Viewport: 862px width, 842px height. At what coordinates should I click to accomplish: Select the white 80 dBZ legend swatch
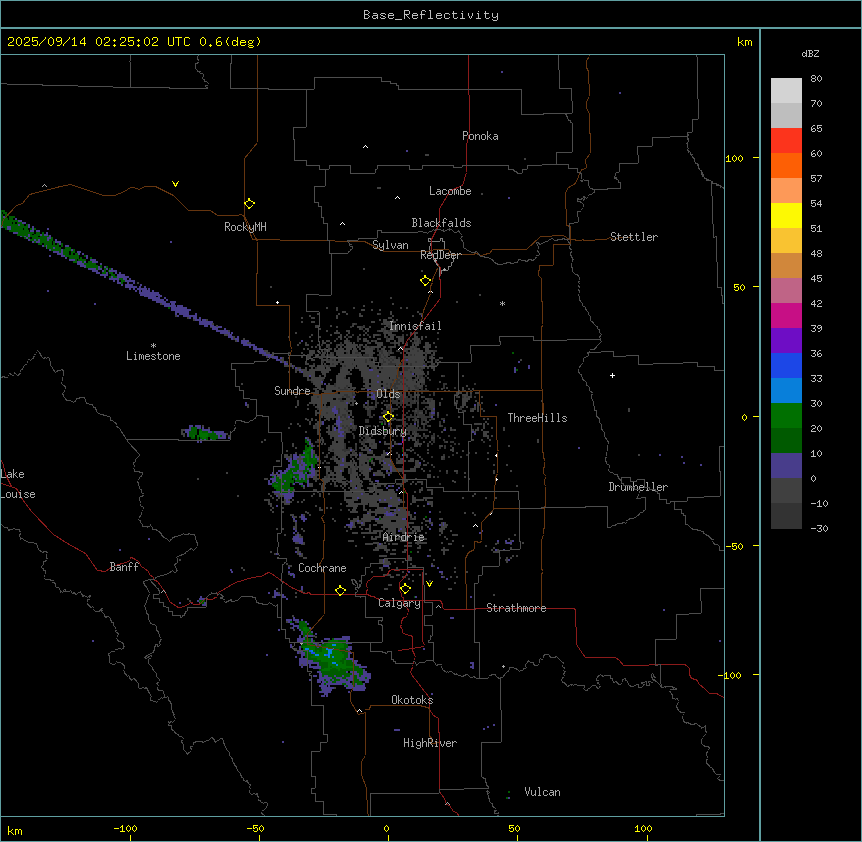(786, 90)
